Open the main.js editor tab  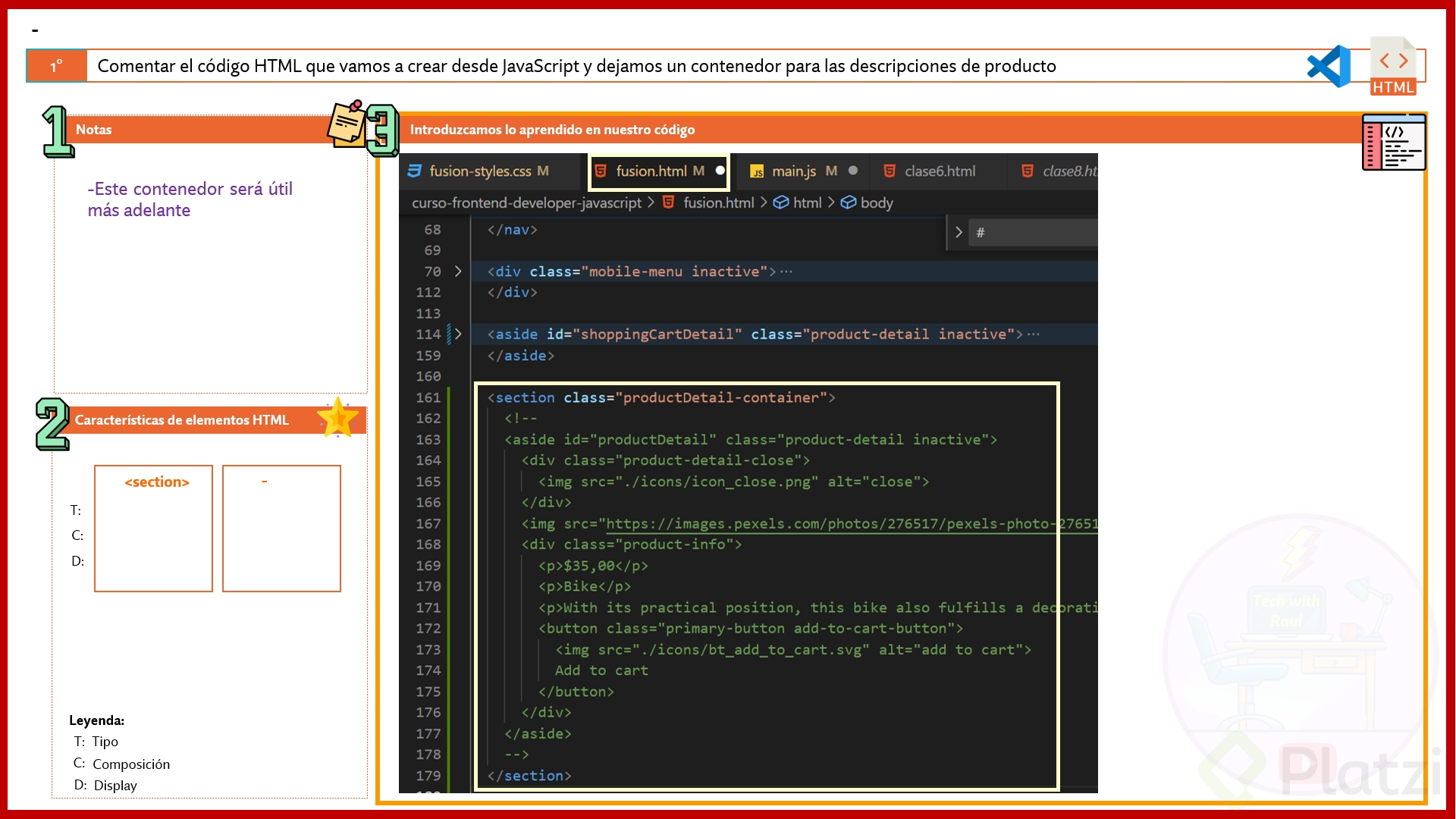click(793, 171)
